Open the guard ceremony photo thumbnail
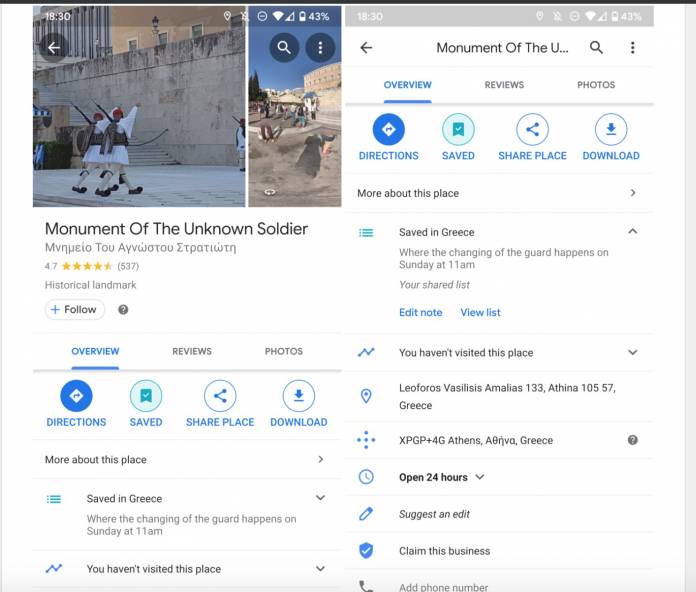Viewport: 696px width, 592px height. point(139,107)
